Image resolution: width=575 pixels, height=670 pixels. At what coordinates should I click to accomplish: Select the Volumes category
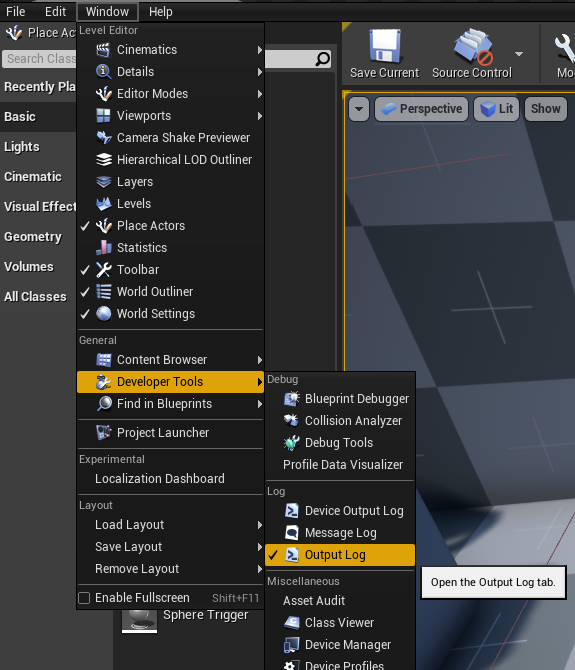[38, 267]
